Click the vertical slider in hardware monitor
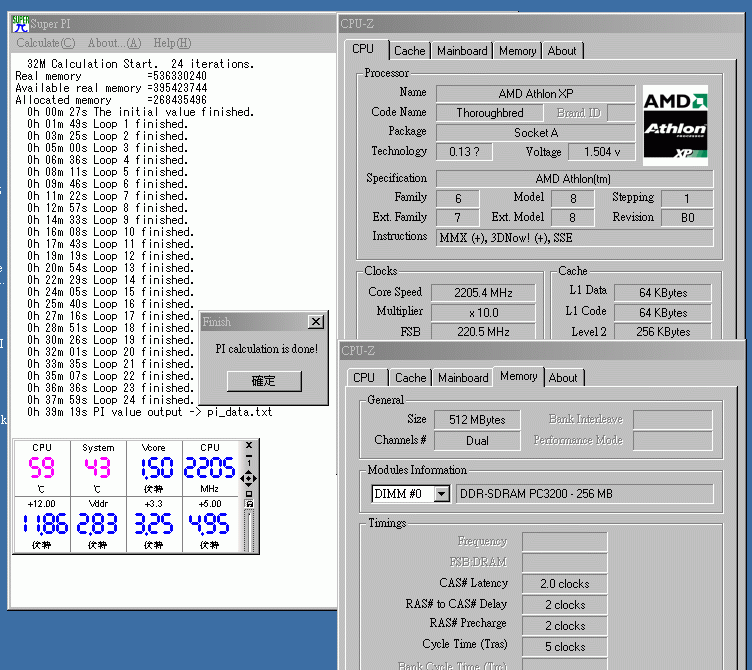The width and height of the screenshot is (752, 670). [248, 531]
